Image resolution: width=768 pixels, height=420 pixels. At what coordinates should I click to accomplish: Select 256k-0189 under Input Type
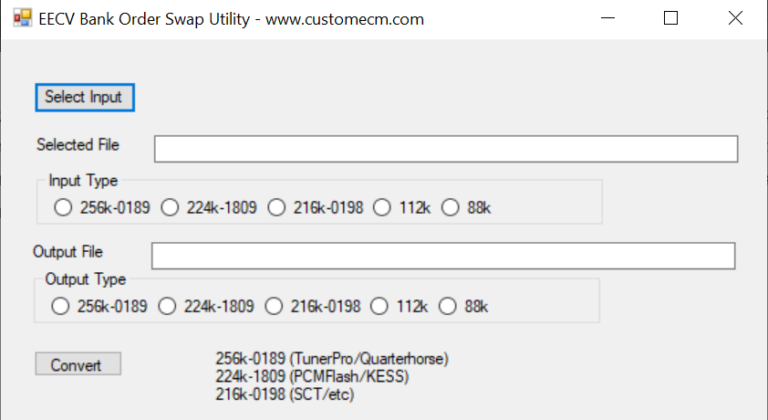point(63,208)
